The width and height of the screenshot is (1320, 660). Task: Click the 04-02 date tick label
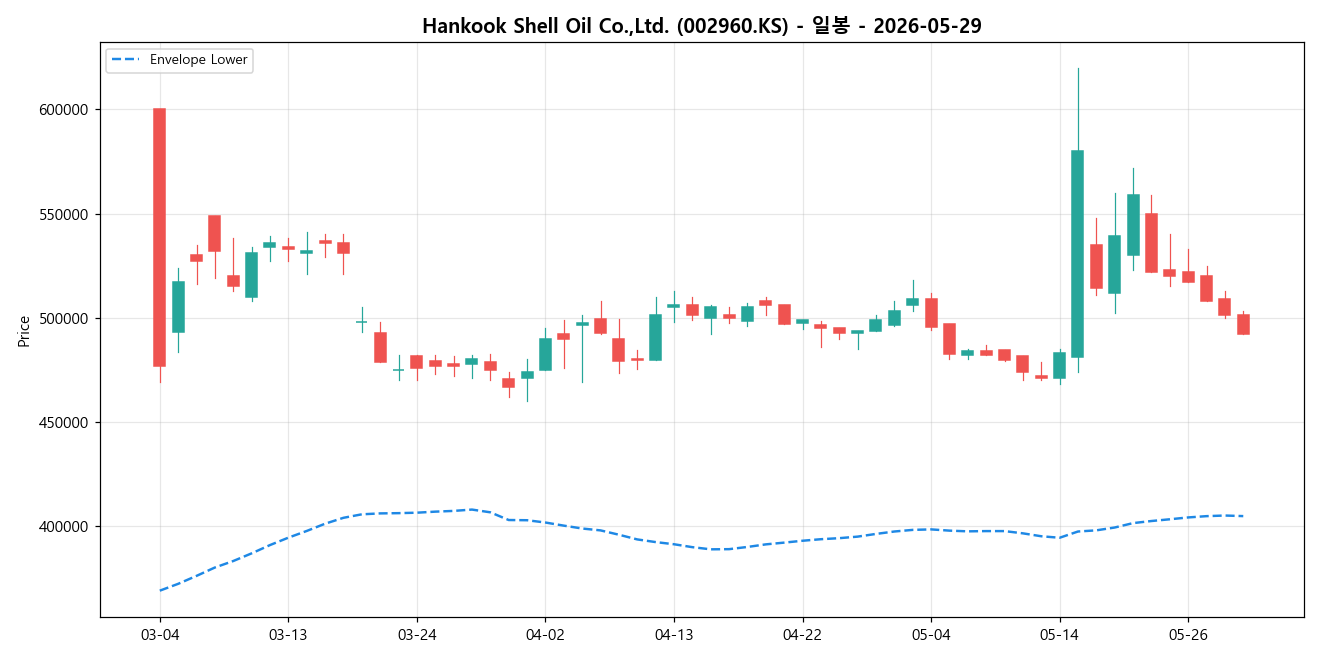(x=545, y=634)
